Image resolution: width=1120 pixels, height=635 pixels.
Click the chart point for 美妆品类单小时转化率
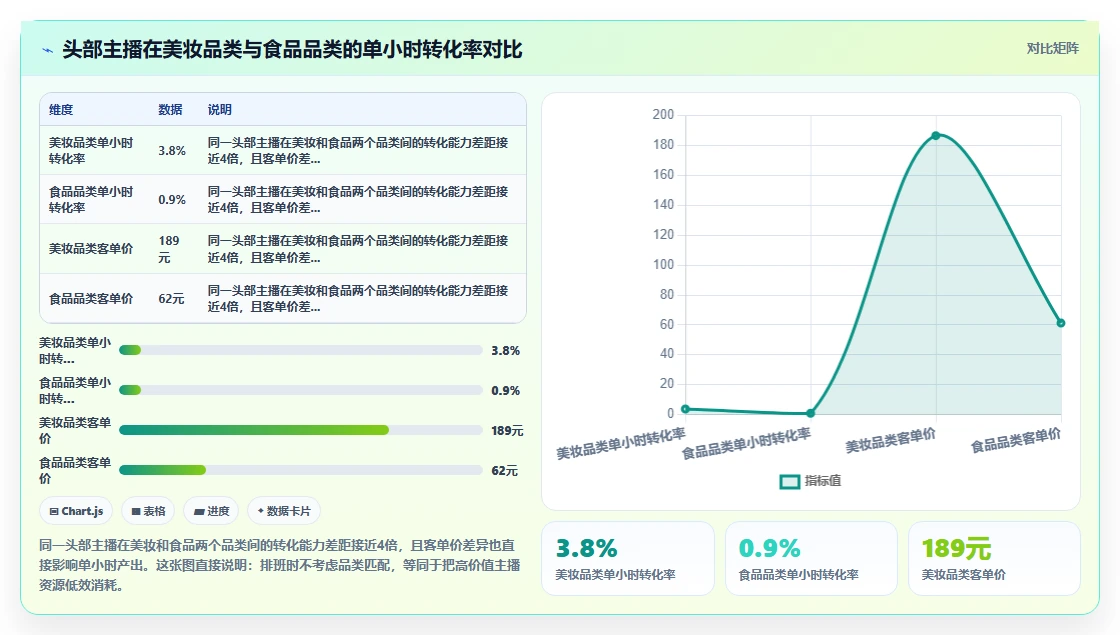686,409
